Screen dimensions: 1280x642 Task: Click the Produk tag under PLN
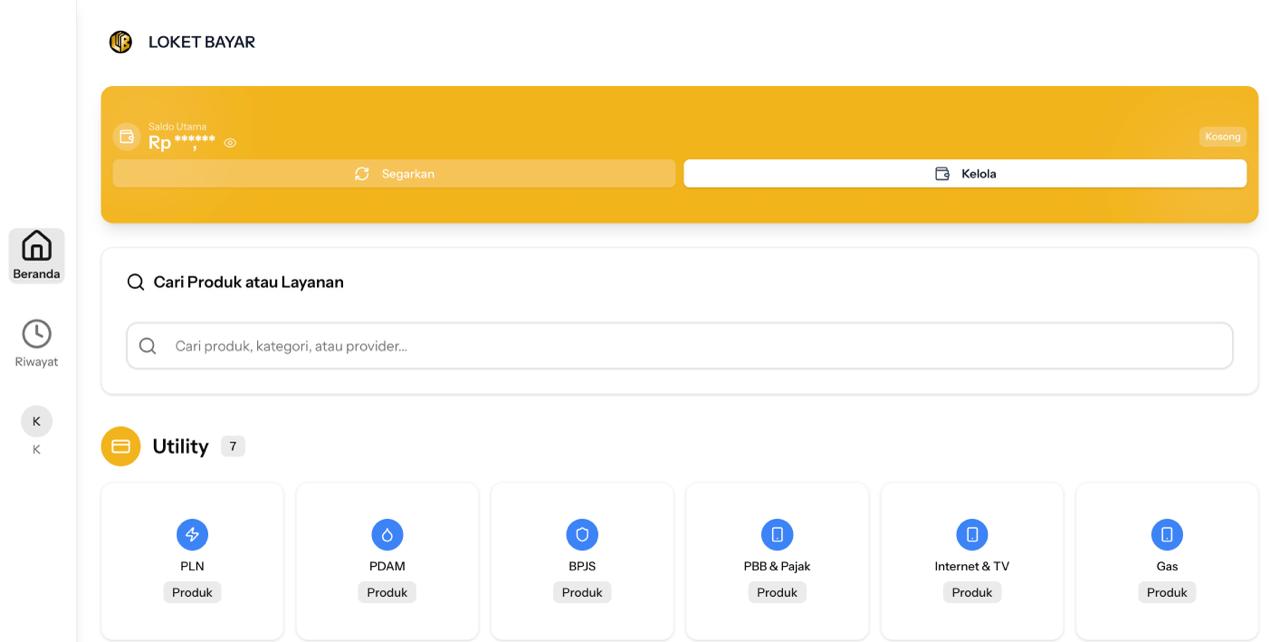192,592
